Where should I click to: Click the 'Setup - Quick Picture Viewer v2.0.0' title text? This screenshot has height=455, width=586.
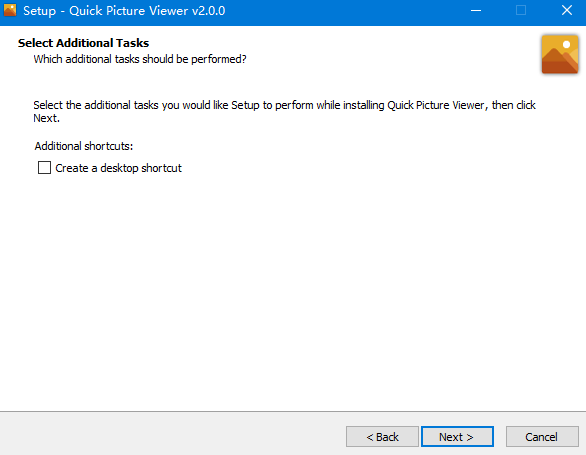124,11
